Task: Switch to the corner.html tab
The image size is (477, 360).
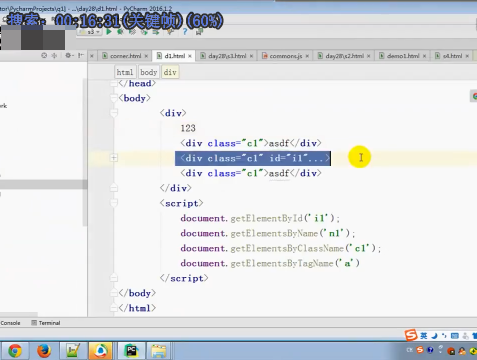Action: pyautogui.click(x=125, y=56)
